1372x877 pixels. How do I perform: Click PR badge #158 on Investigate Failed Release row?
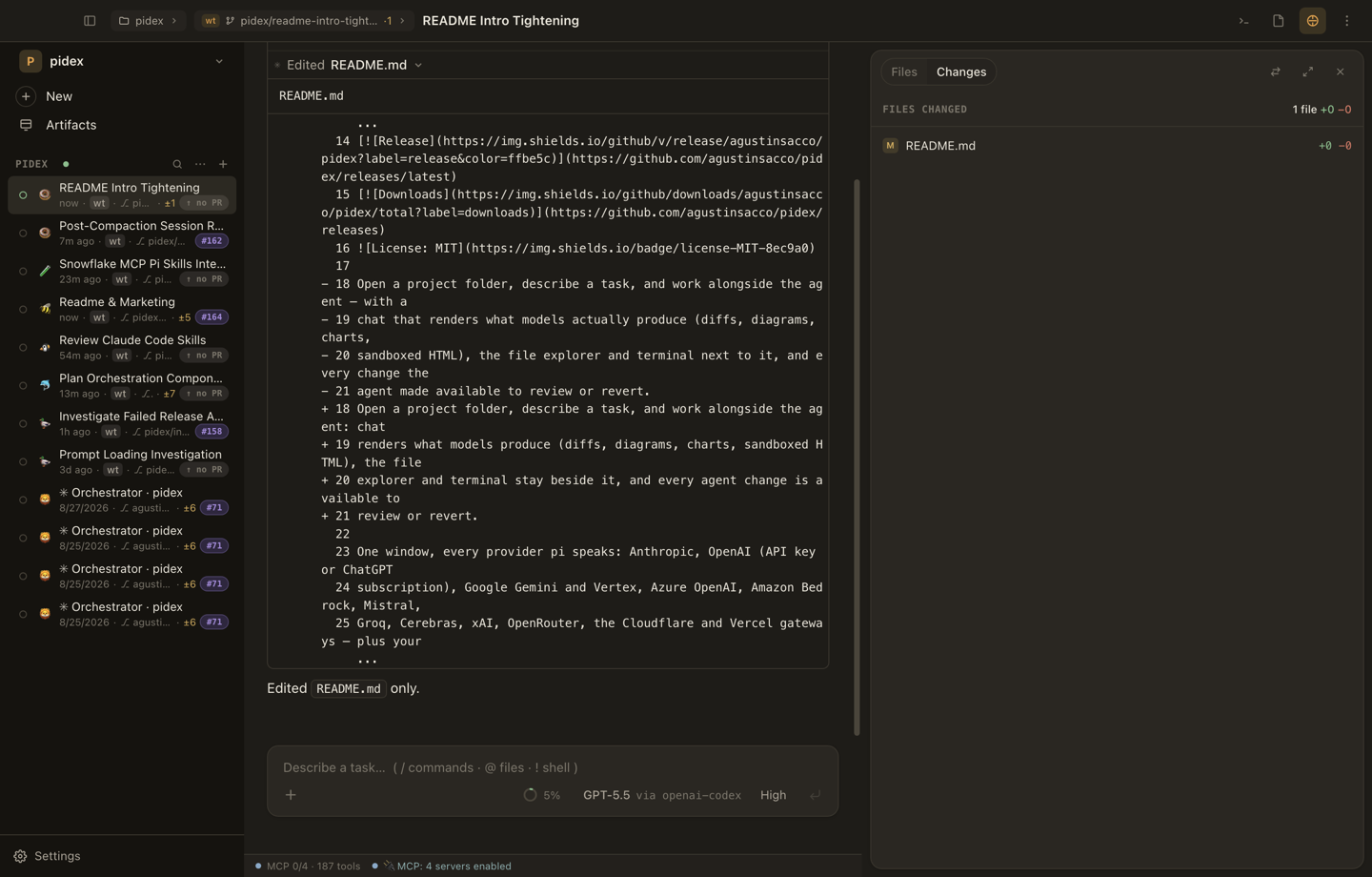point(212,432)
